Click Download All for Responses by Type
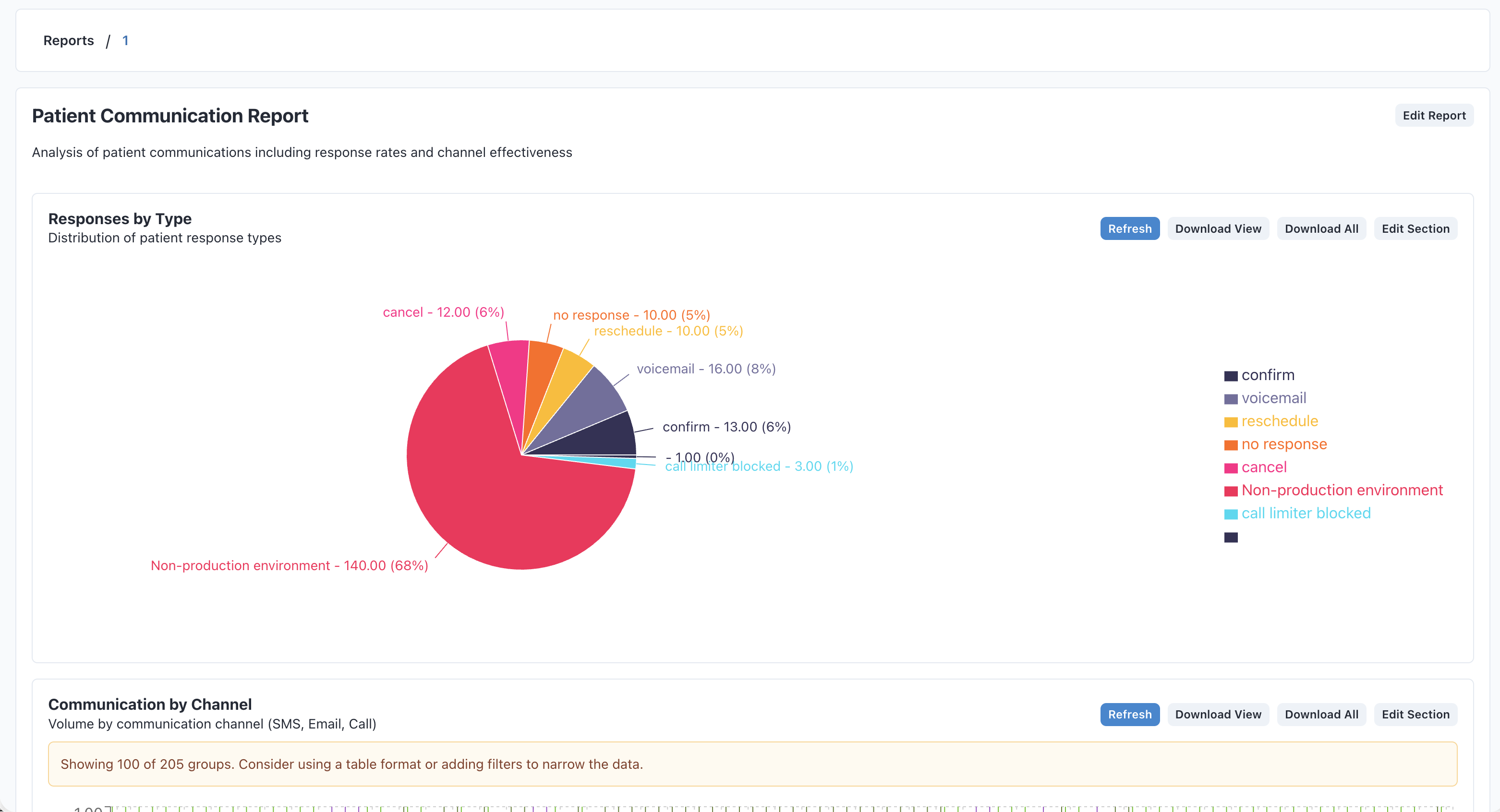The image size is (1500, 812). [1320, 228]
